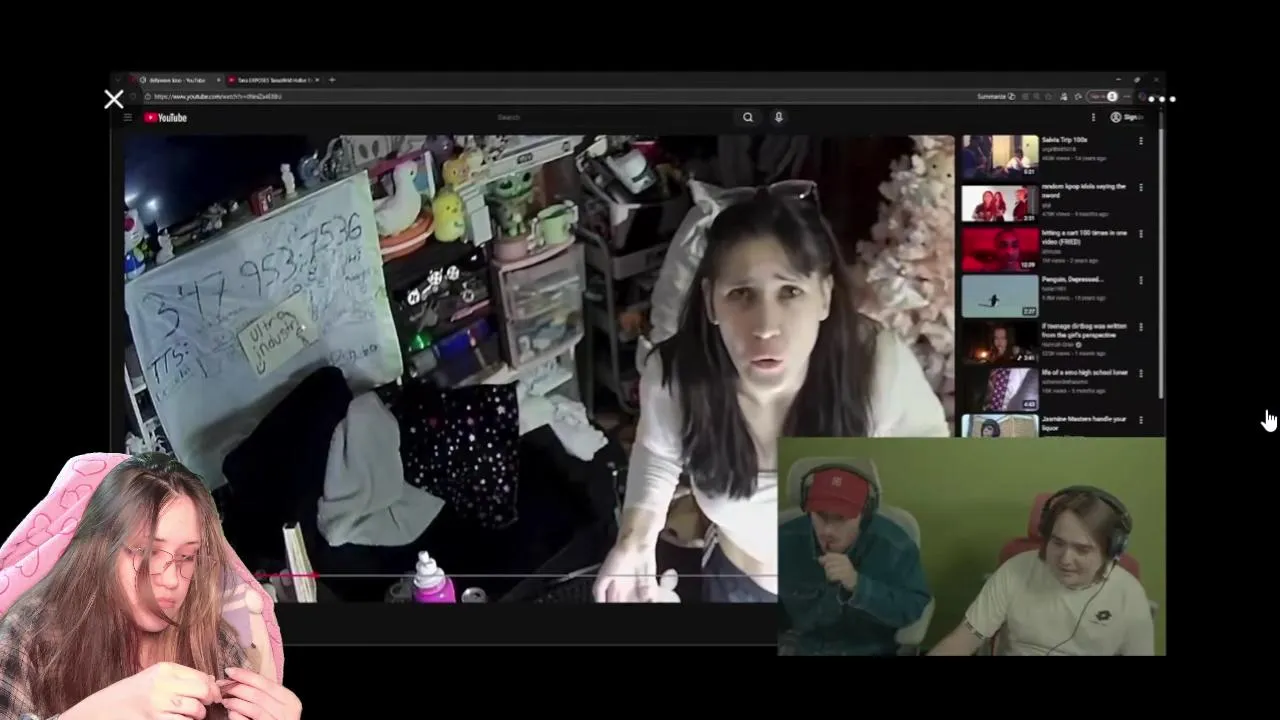
Task: Open hitting a cart 100 times thumbnail
Action: tap(1000, 249)
